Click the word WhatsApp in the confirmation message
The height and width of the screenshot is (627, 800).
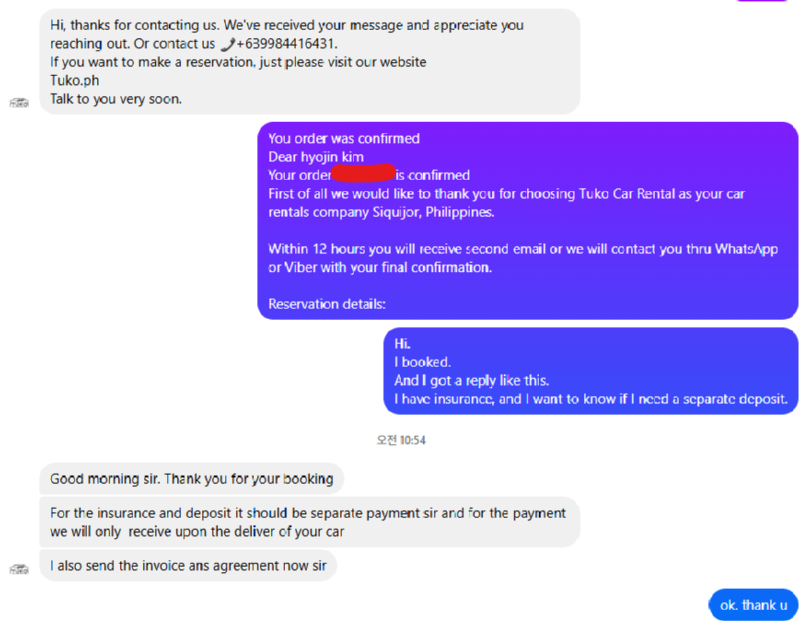(746, 249)
